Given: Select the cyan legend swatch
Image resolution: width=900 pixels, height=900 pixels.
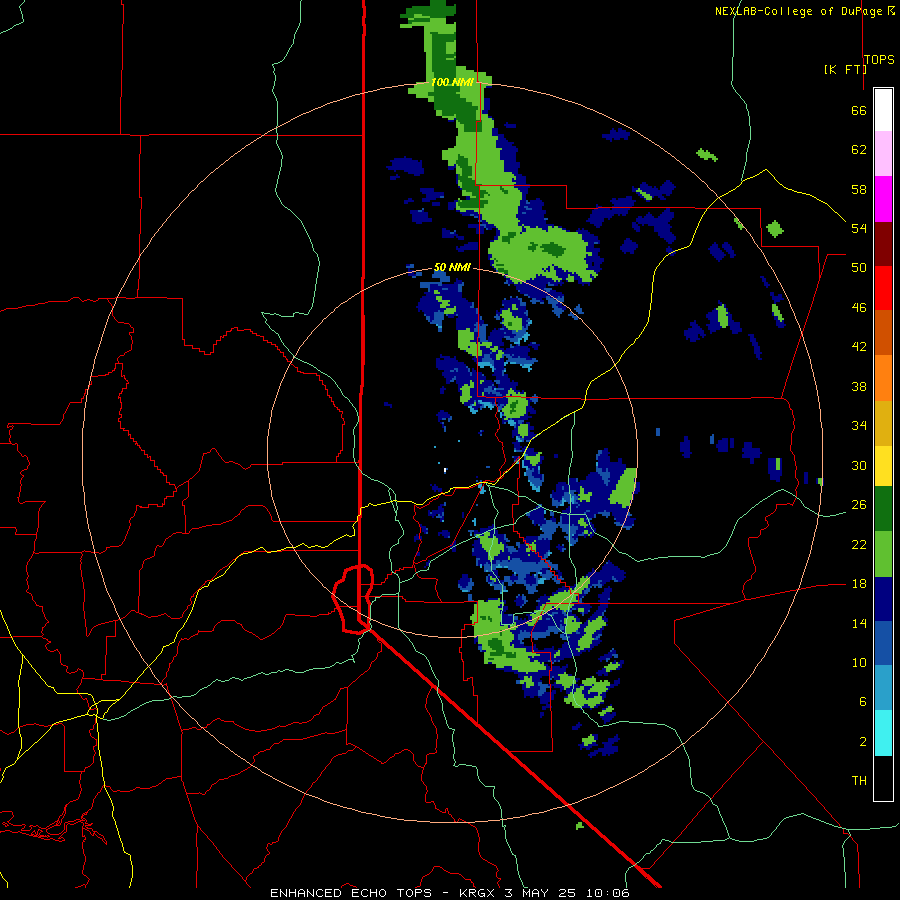Looking at the screenshot, I should (x=883, y=733).
